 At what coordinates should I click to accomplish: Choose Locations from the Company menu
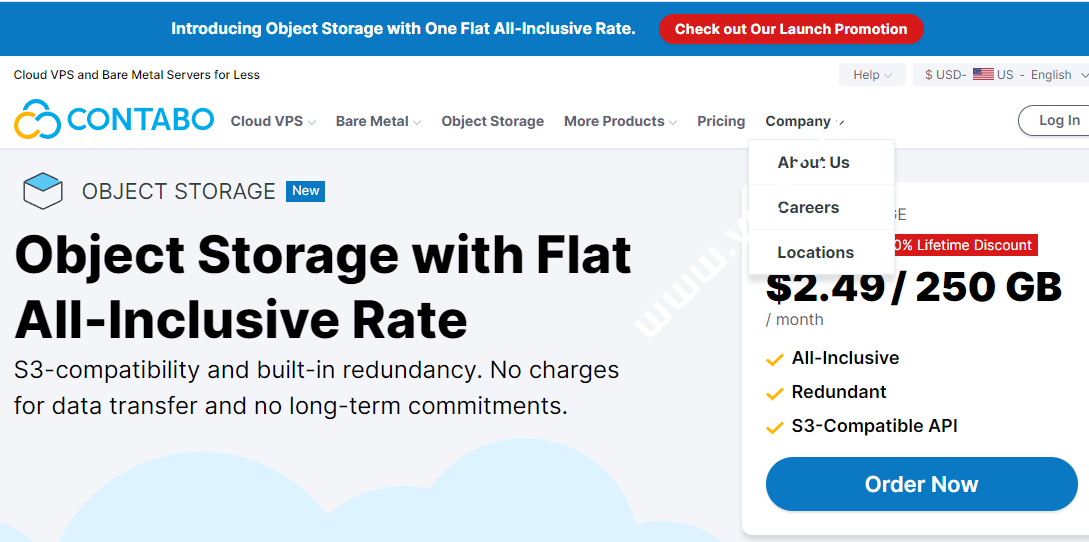(x=815, y=252)
